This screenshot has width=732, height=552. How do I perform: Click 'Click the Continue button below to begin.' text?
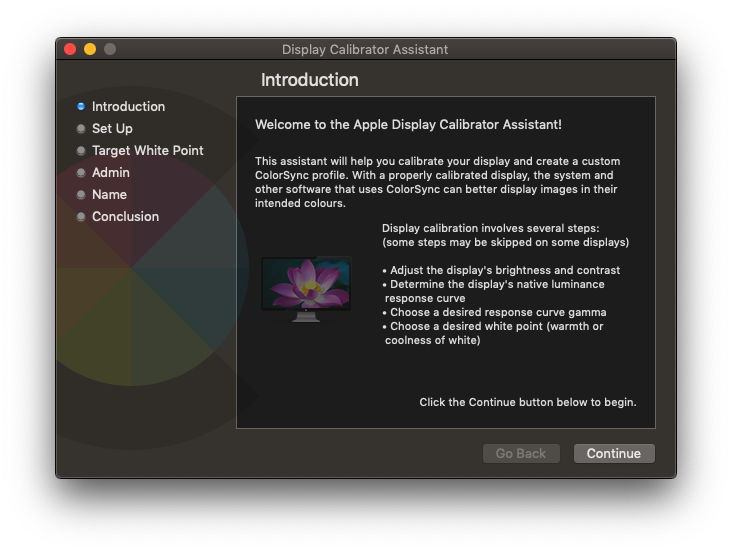click(x=528, y=402)
